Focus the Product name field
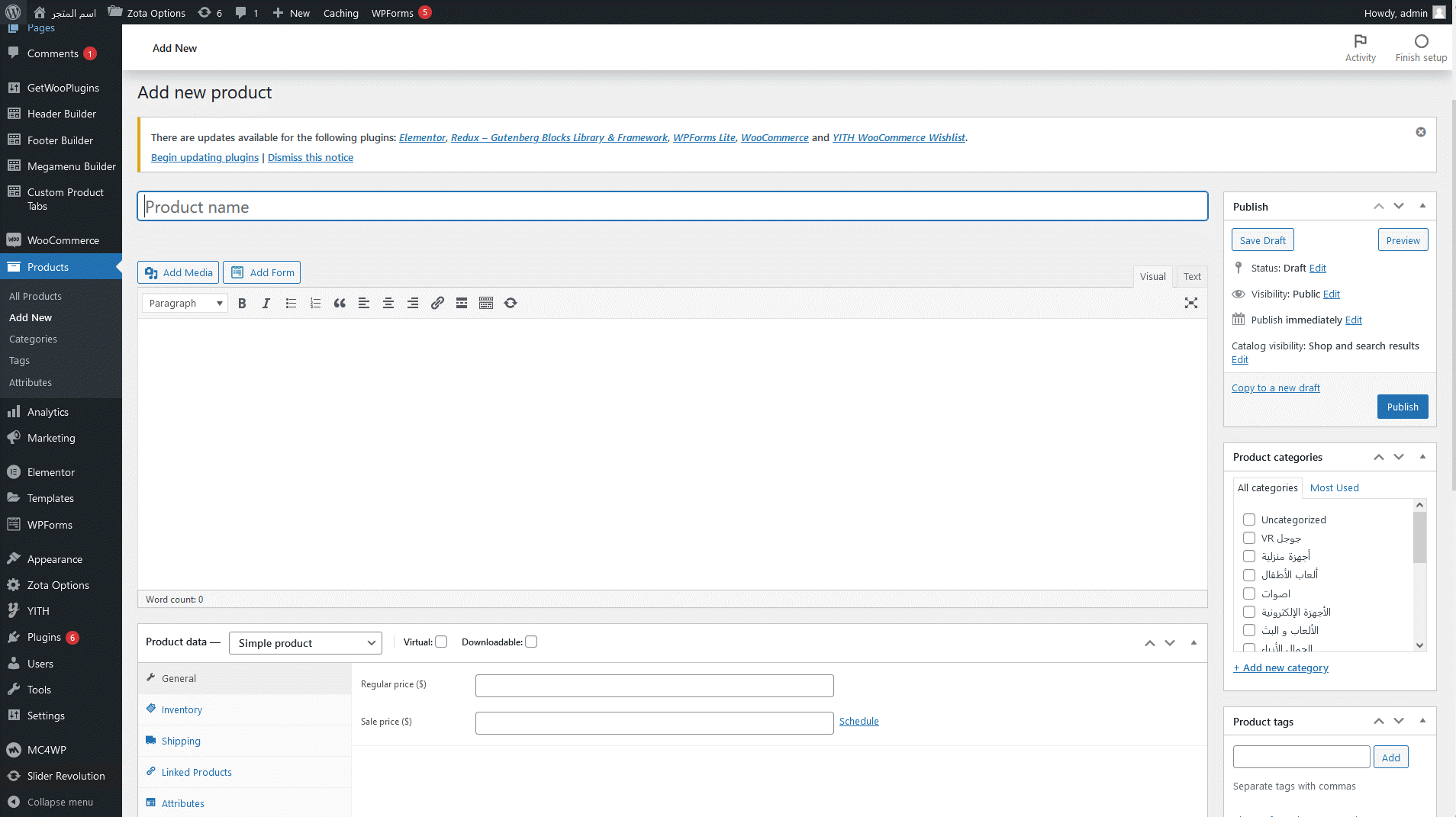 (x=672, y=206)
